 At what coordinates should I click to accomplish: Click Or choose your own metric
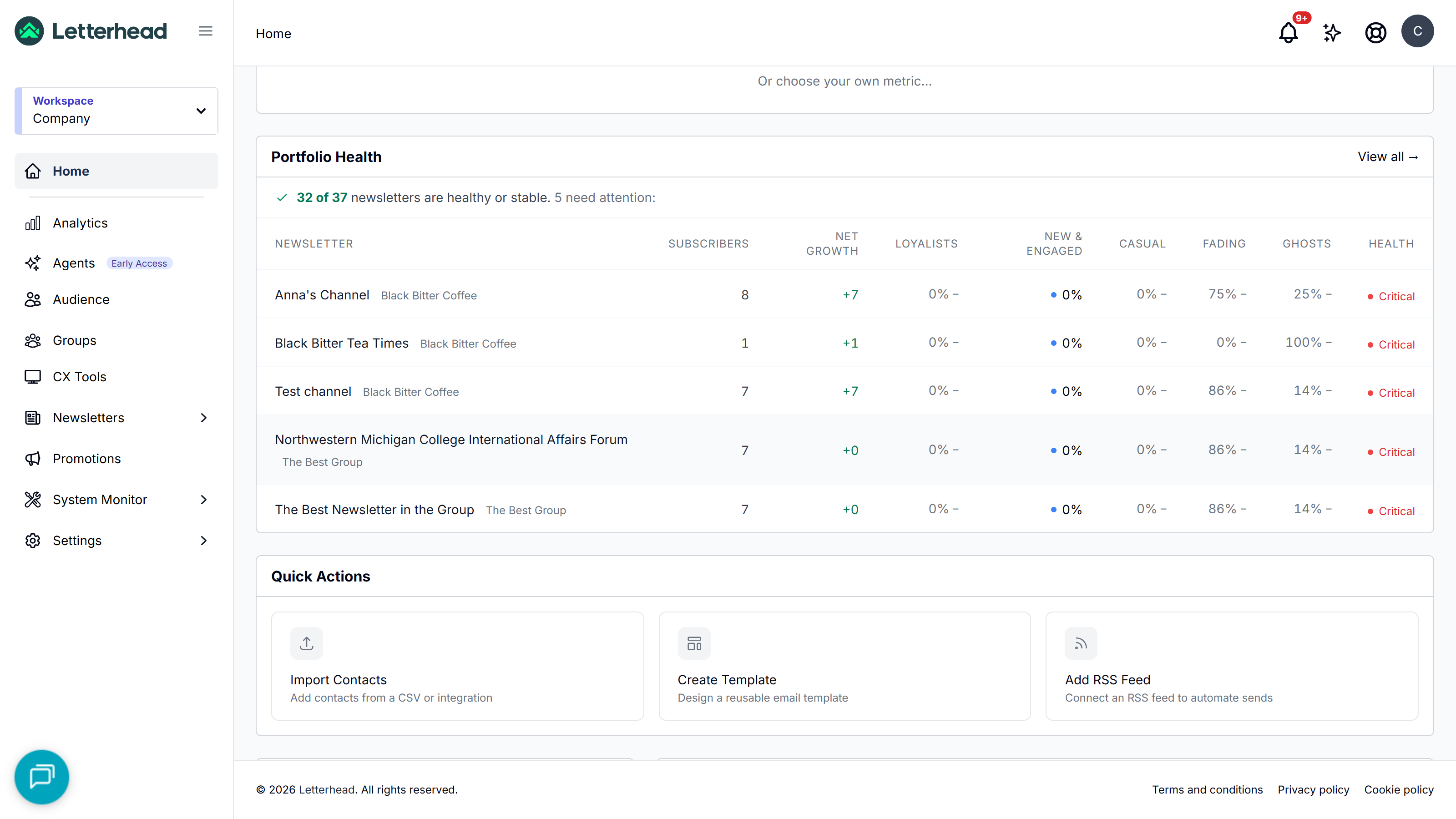844,81
